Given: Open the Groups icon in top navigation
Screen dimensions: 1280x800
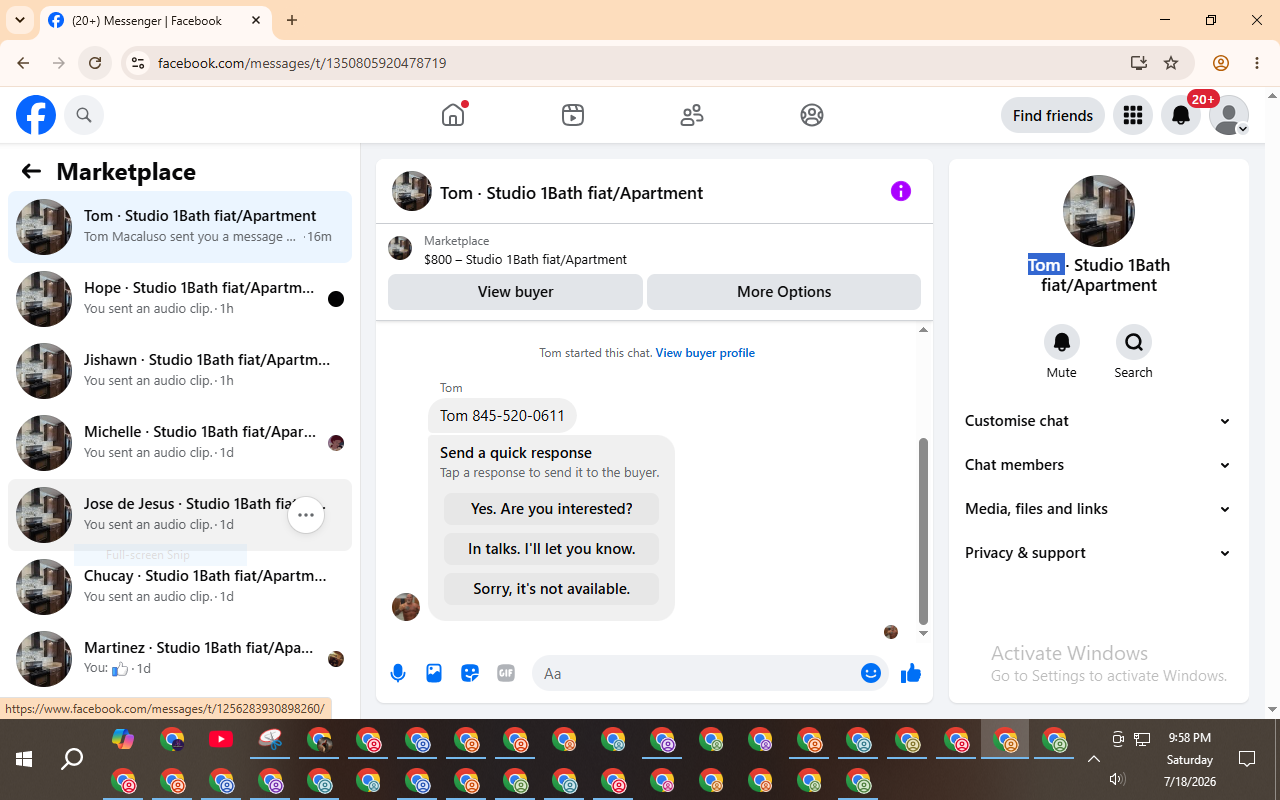Looking at the screenshot, I should pyautogui.click(x=812, y=115).
